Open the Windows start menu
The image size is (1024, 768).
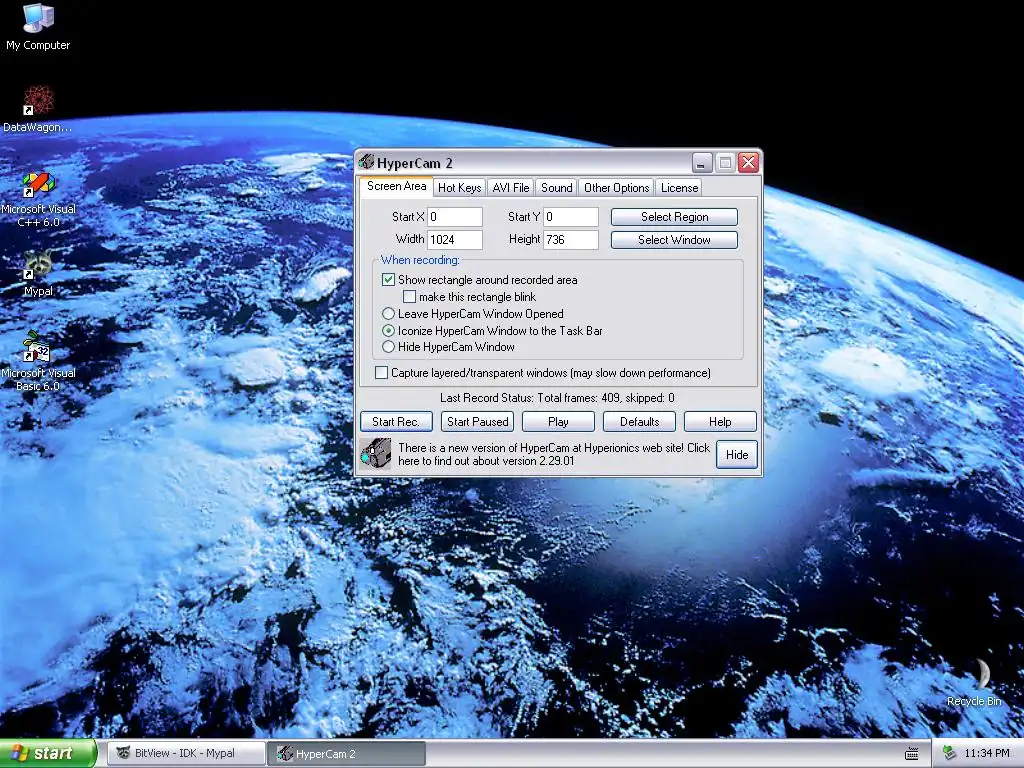click(47, 754)
